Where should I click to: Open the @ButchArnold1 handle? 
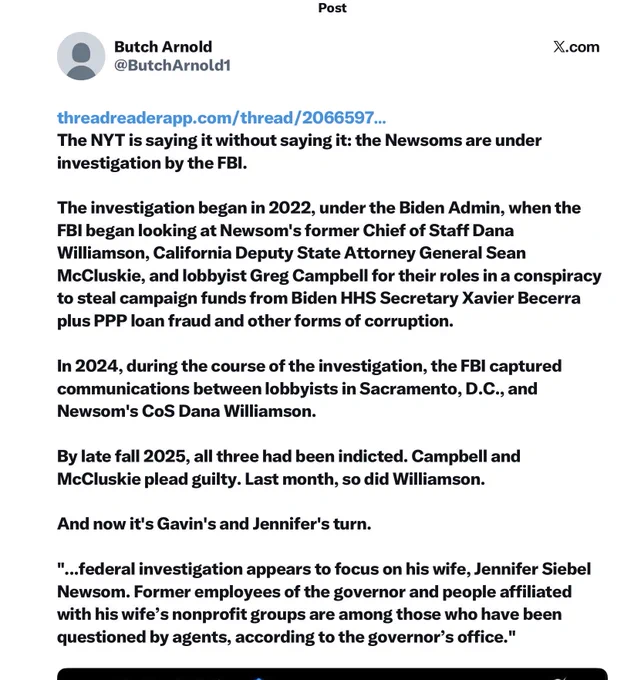click(172, 65)
